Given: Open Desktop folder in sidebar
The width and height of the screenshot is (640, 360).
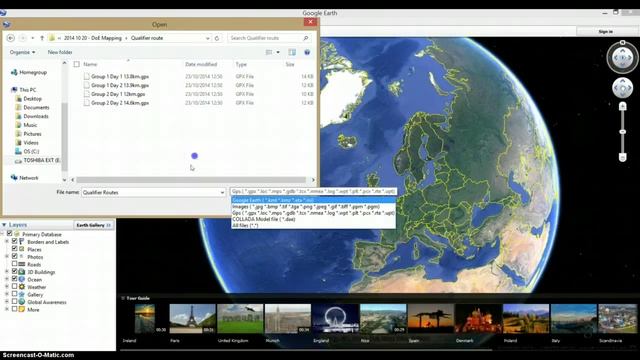Looking at the screenshot, I should click(29, 99).
